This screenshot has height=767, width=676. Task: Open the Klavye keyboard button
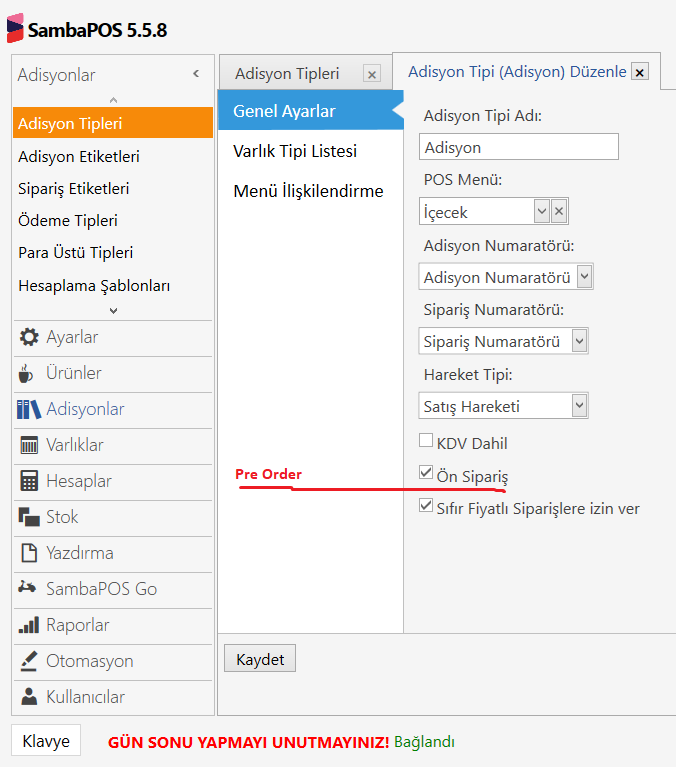[x=46, y=741]
